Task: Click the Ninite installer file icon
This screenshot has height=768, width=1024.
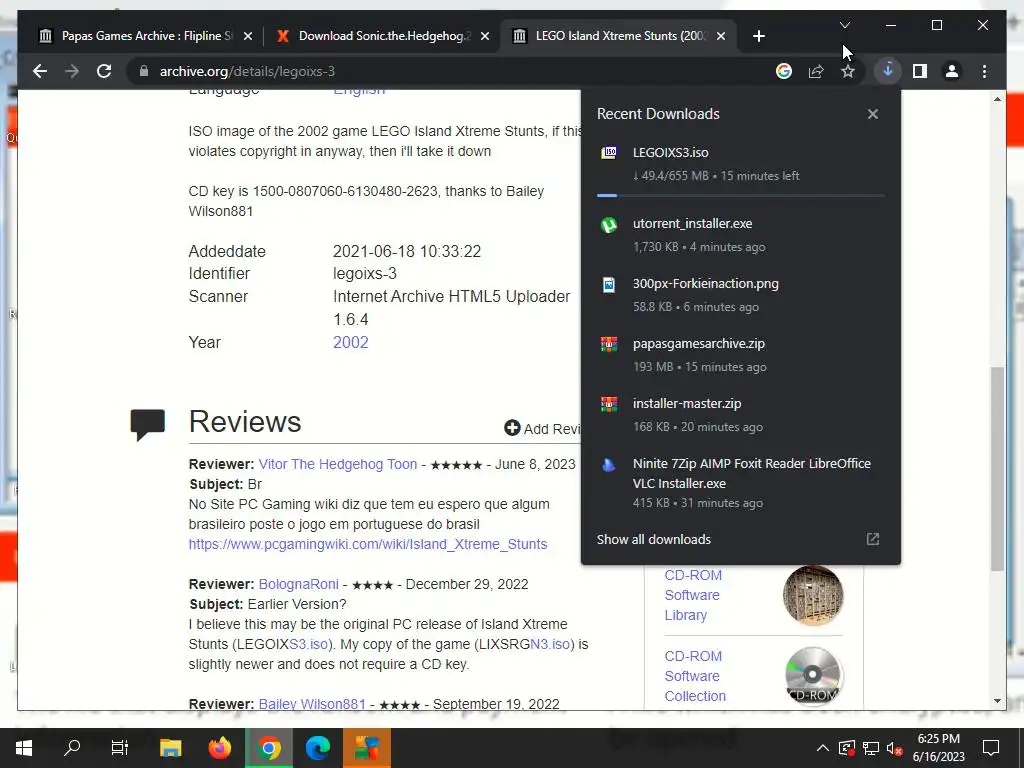Action: (x=609, y=464)
